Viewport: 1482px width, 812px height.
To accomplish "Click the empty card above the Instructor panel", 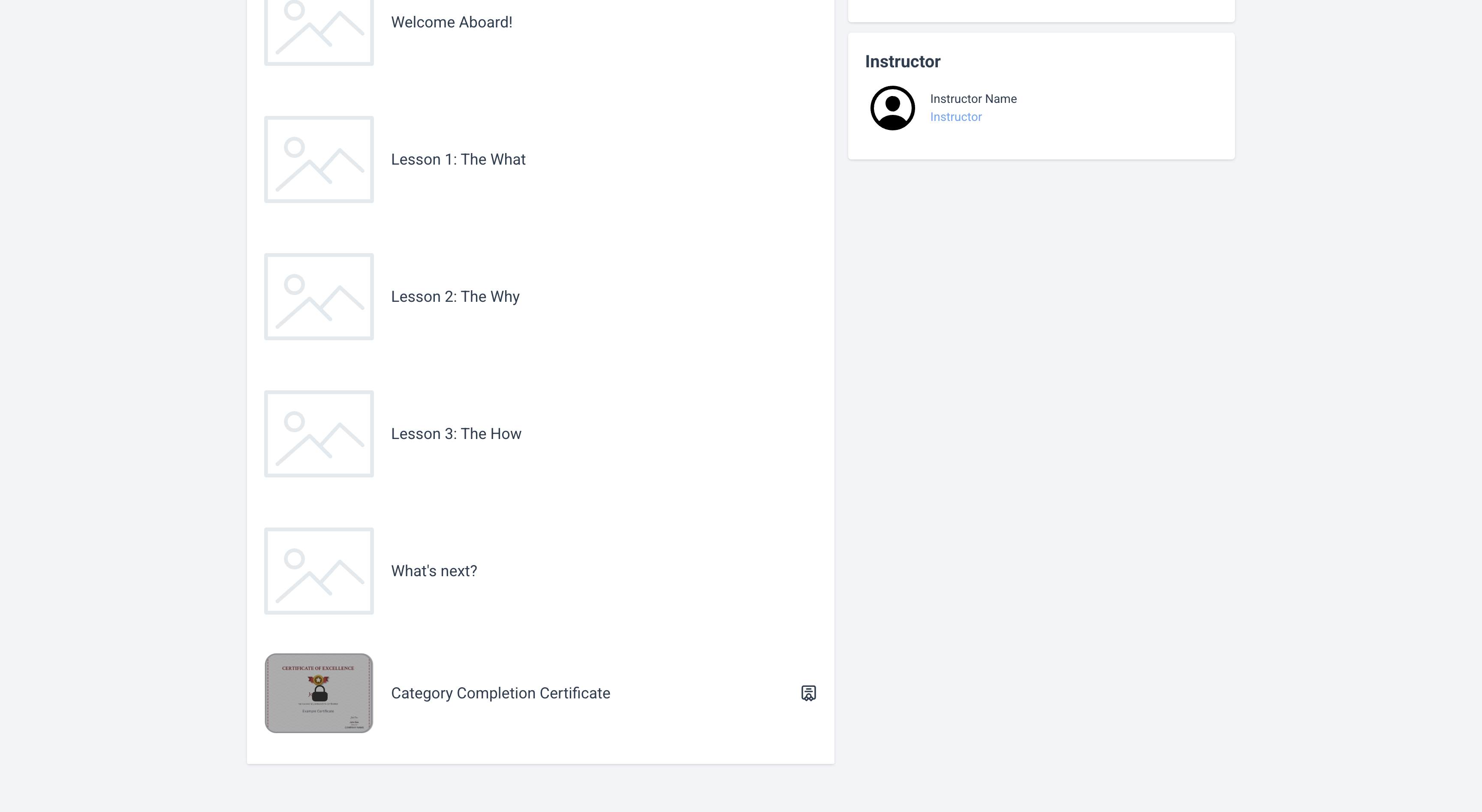I will 1041,10.
